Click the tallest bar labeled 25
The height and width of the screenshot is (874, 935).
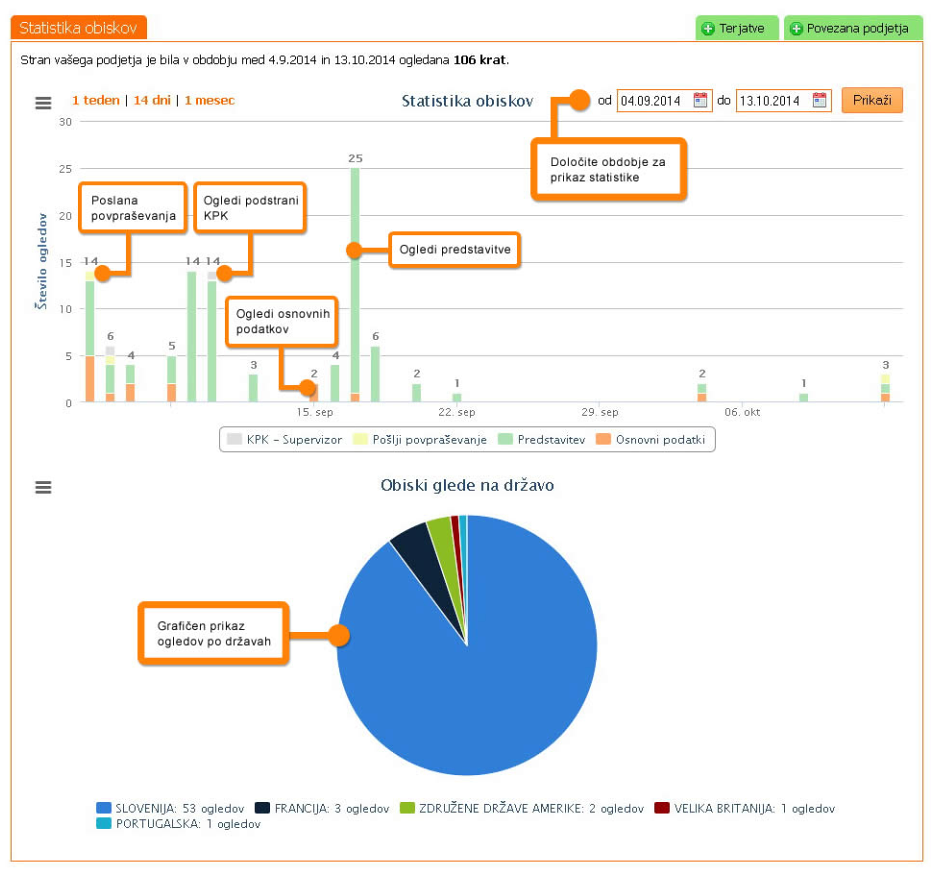tap(355, 280)
